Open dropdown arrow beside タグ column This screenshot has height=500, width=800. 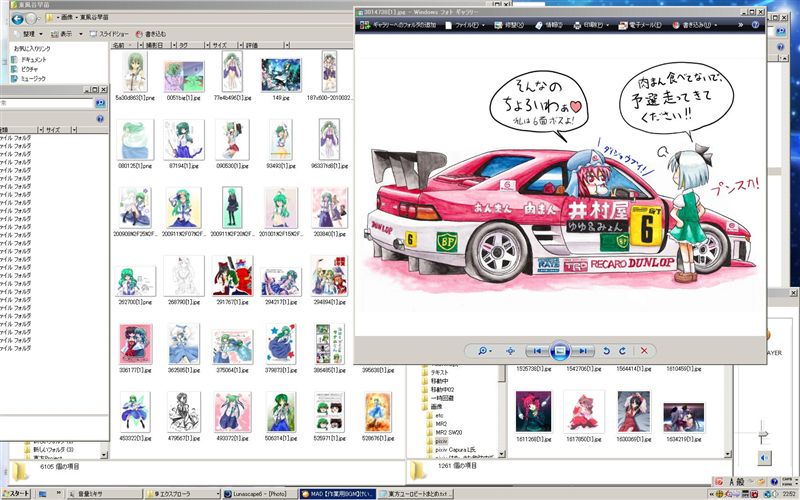[207, 45]
